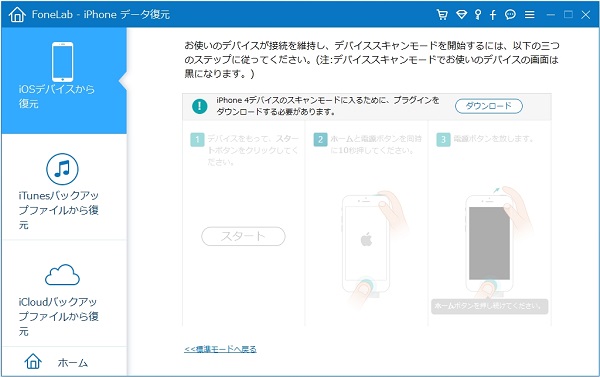Close the FoneLab window
Viewport: 600px width, 377px height.
[x=585, y=15]
